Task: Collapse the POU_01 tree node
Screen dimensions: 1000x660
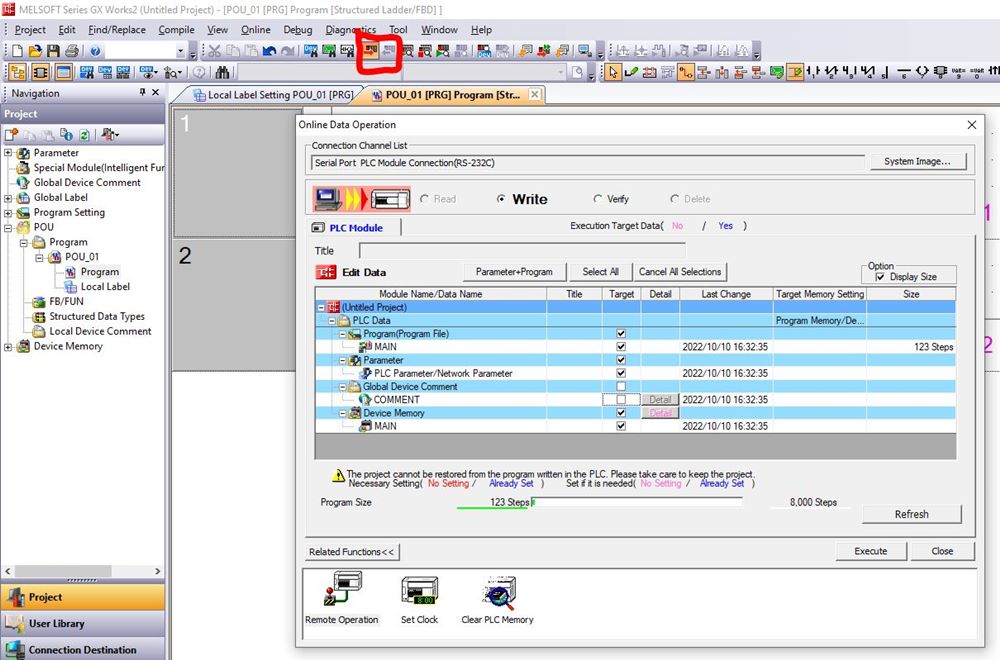Action: pos(39,258)
